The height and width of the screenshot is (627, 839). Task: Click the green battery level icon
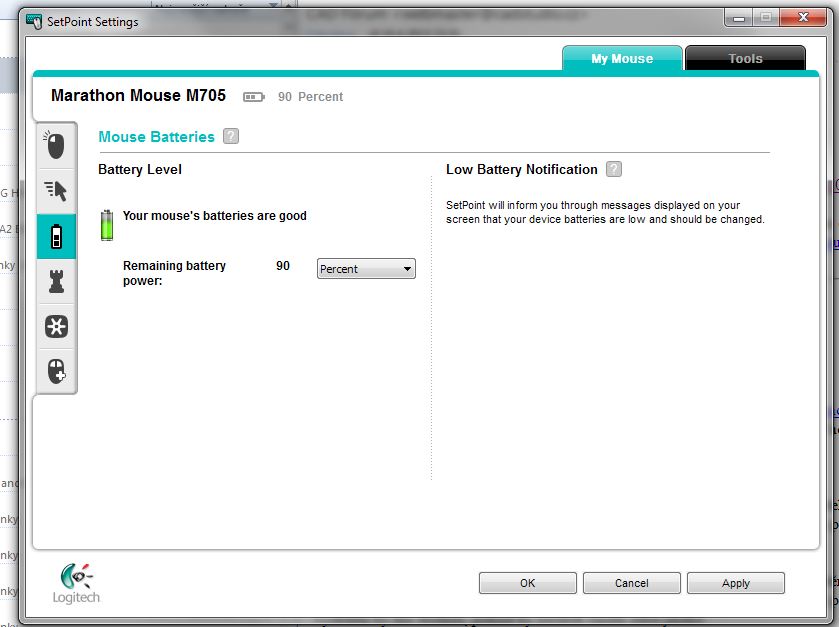pyautogui.click(x=107, y=225)
